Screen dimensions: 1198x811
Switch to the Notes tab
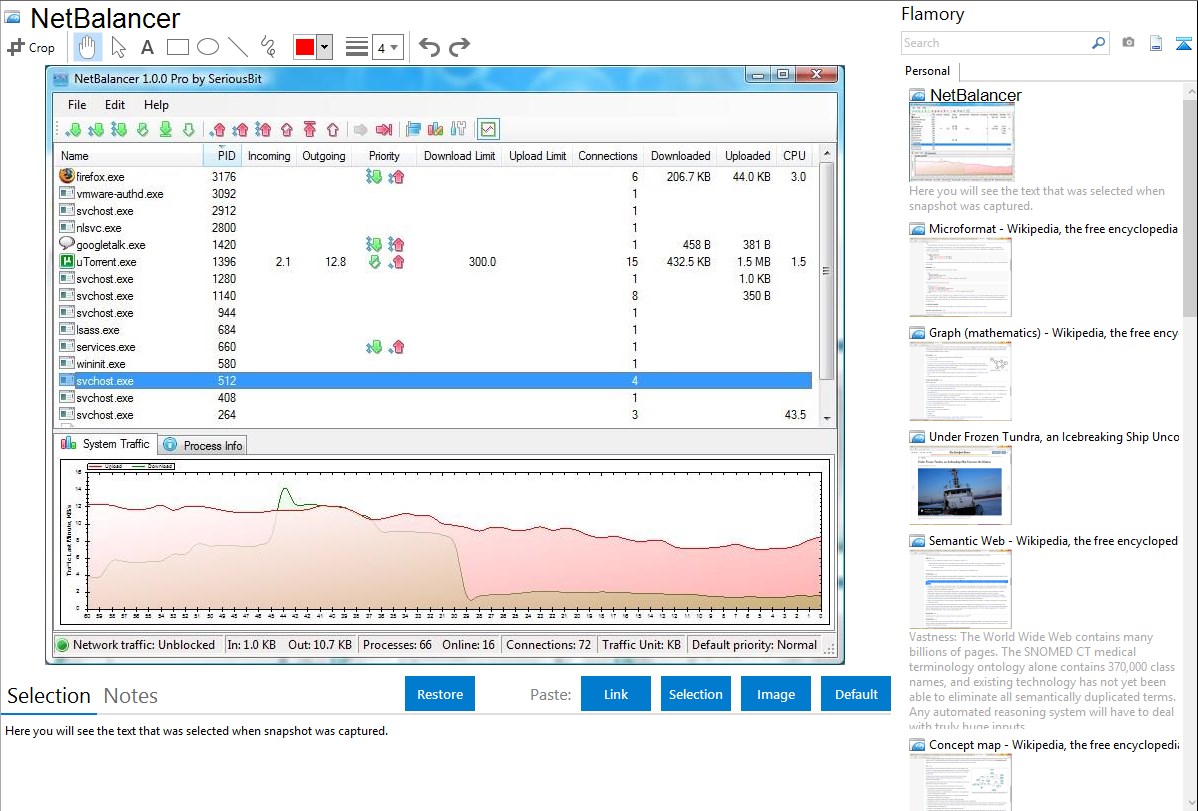(130, 696)
